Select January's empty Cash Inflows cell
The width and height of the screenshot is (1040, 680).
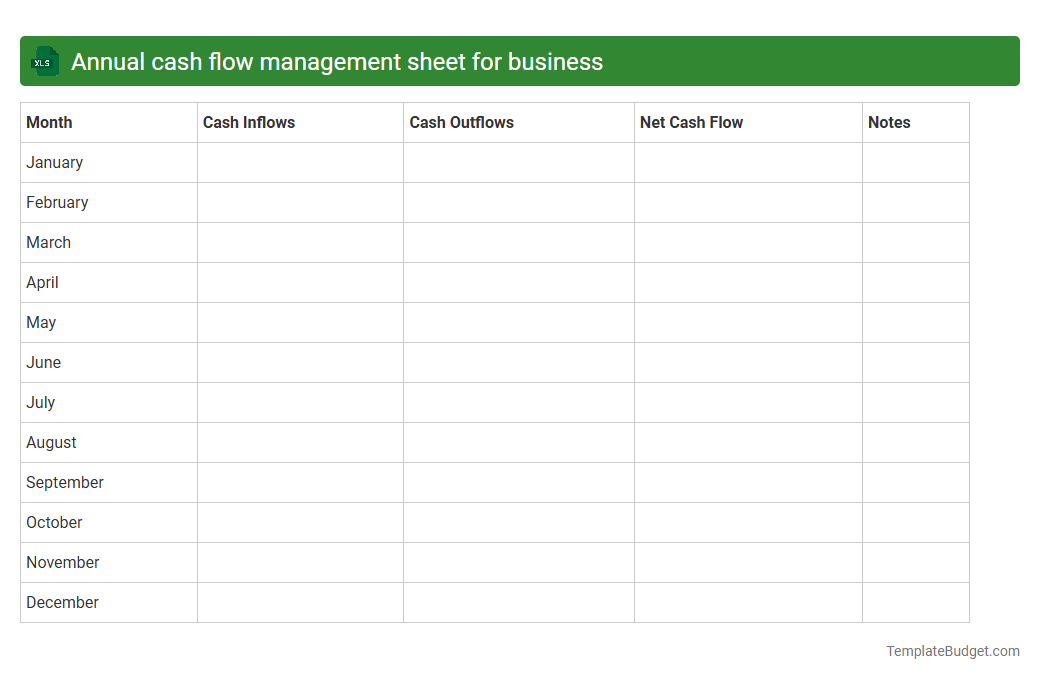tap(300, 162)
